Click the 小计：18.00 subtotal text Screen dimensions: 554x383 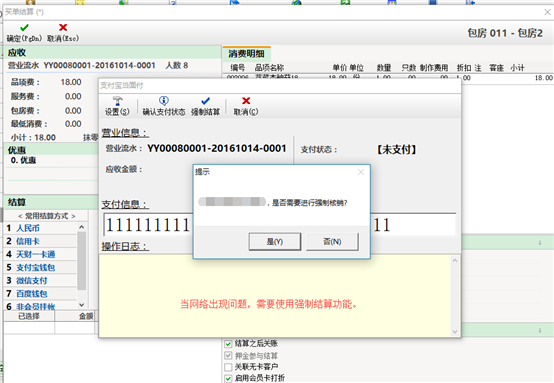tap(33, 137)
